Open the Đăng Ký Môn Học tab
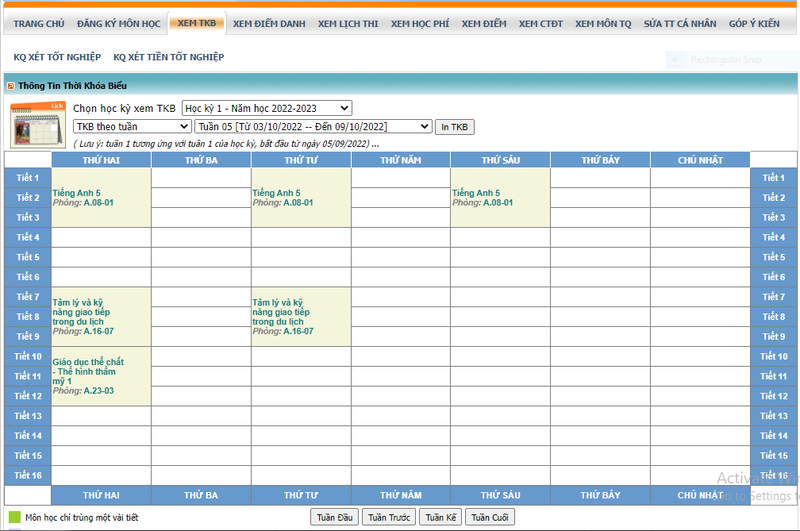This screenshot has width=800, height=531. pos(118,23)
